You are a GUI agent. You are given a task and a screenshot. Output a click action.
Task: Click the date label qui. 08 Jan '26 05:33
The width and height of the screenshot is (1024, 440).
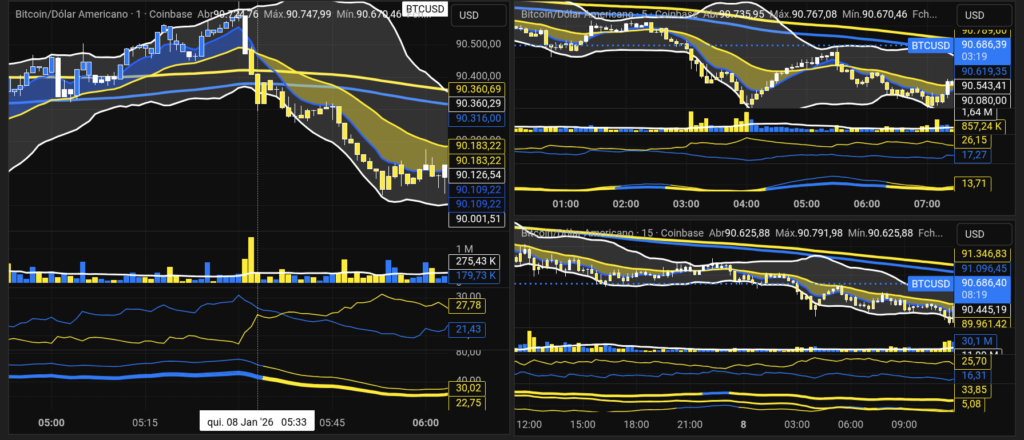coord(257,422)
